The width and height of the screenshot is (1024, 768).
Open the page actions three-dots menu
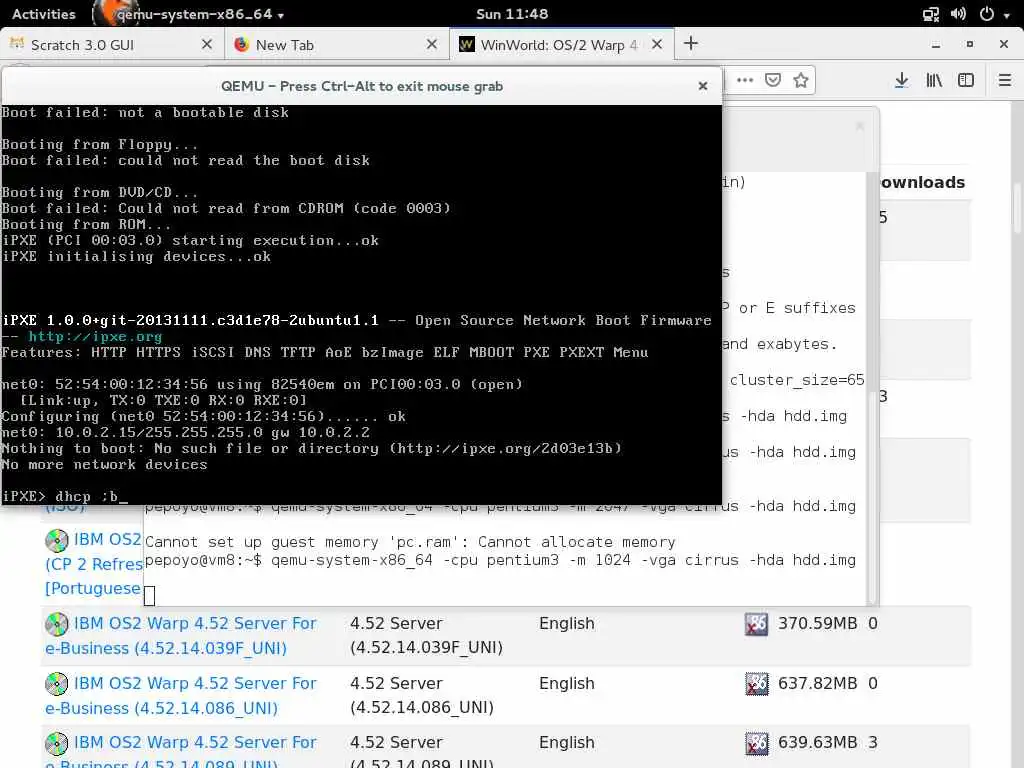coord(744,80)
